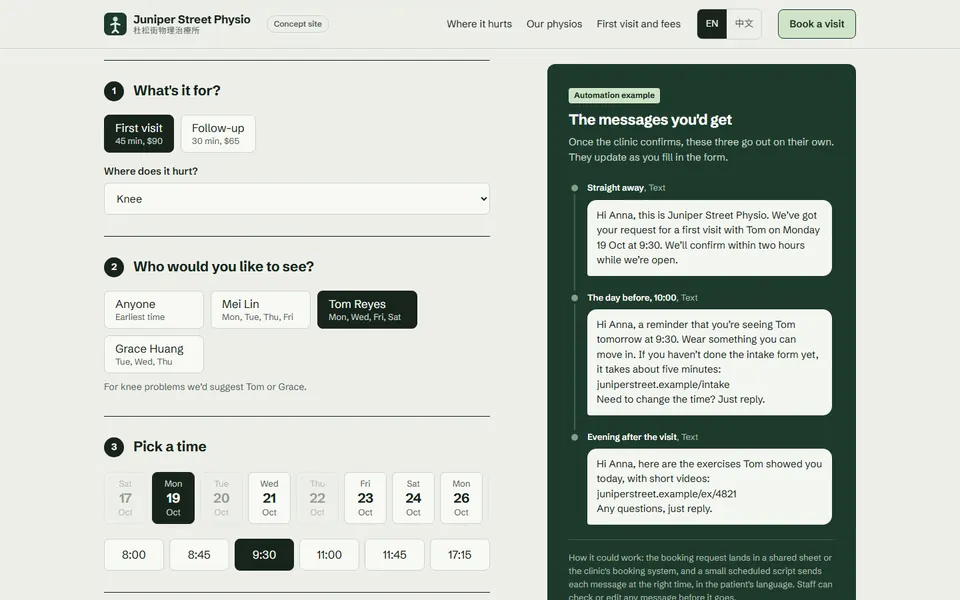Open First visit and fees page
The height and width of the screenshot is (600, 960).
[639, 24]
